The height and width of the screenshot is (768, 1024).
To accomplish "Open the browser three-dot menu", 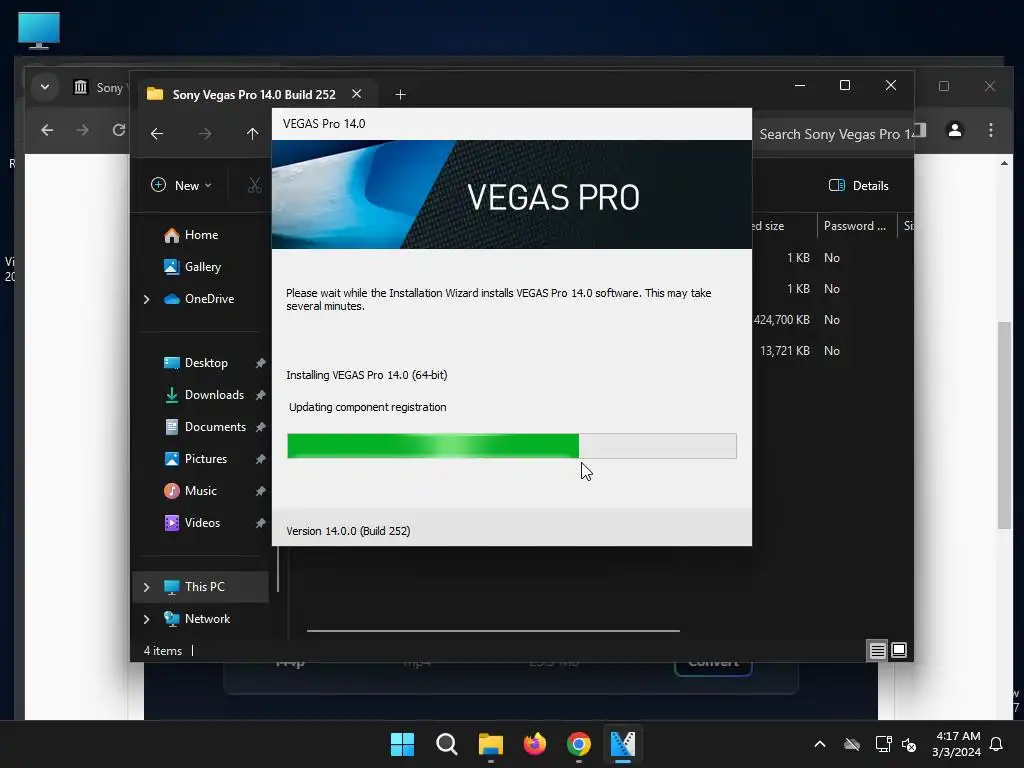I will pyautogui.click(x=991, y=130).
